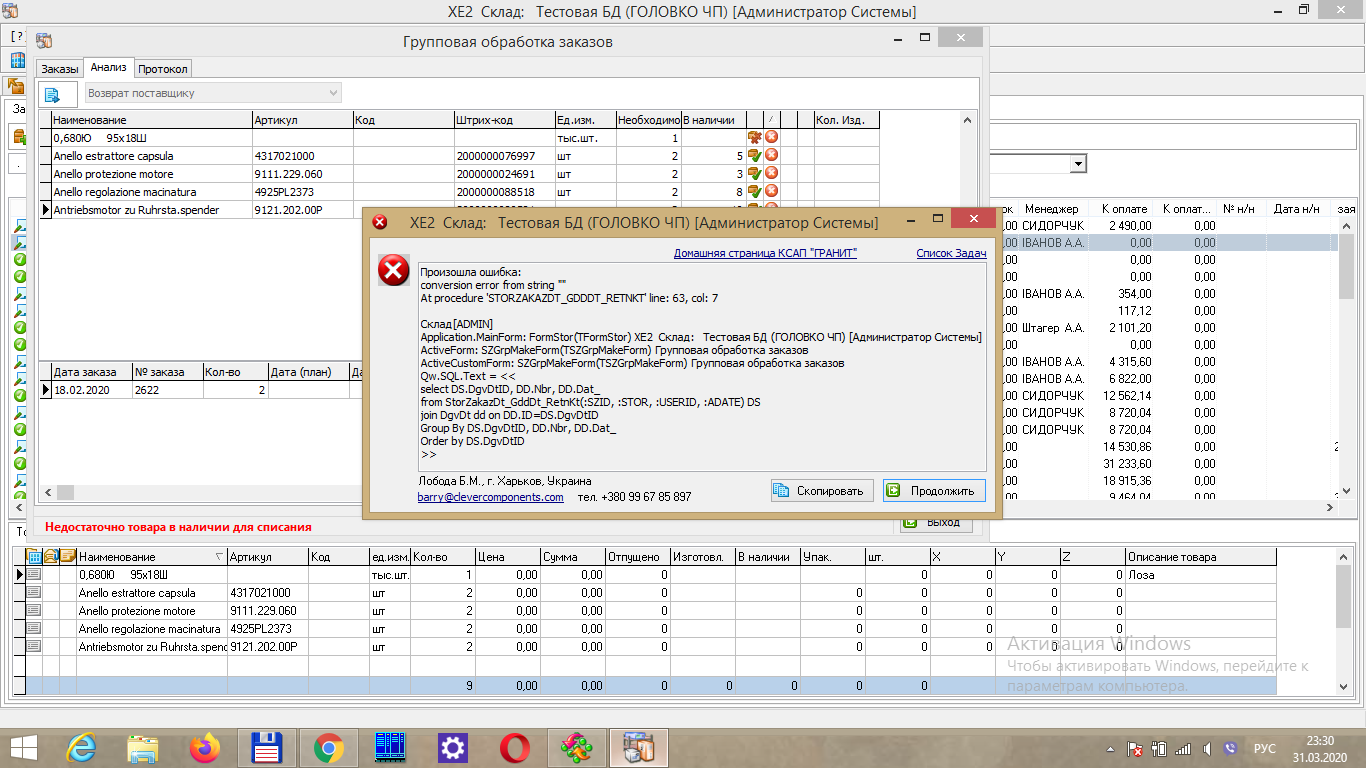Click red delete icon in Anello estrattore capsula row
This screenshot has width=1366, height=768.
pyautogui.click(x=772, y=156)
